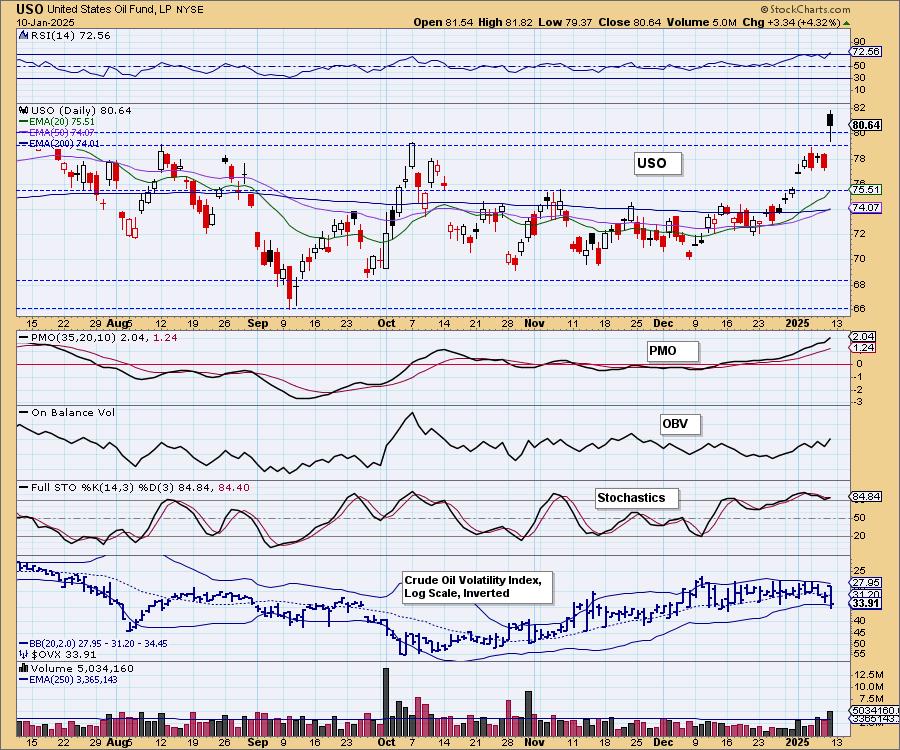Click the Crude Oil Volatility Index annotation box
This screenshot has width=900, height=750.
coord(478,586)
